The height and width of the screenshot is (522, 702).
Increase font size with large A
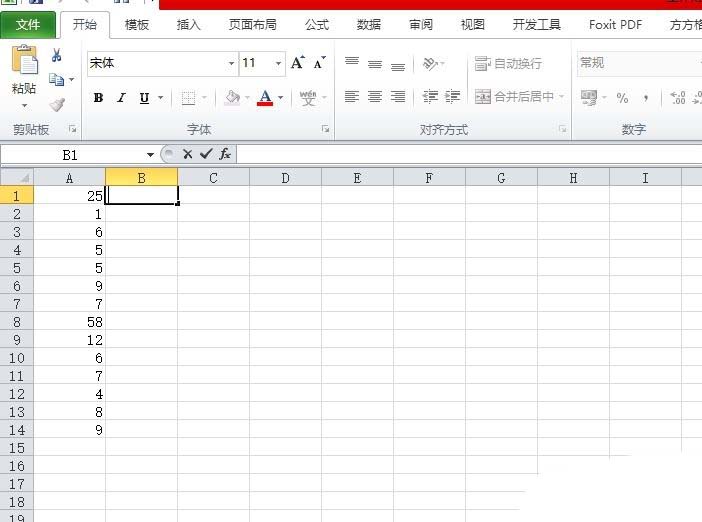point(298,63)
